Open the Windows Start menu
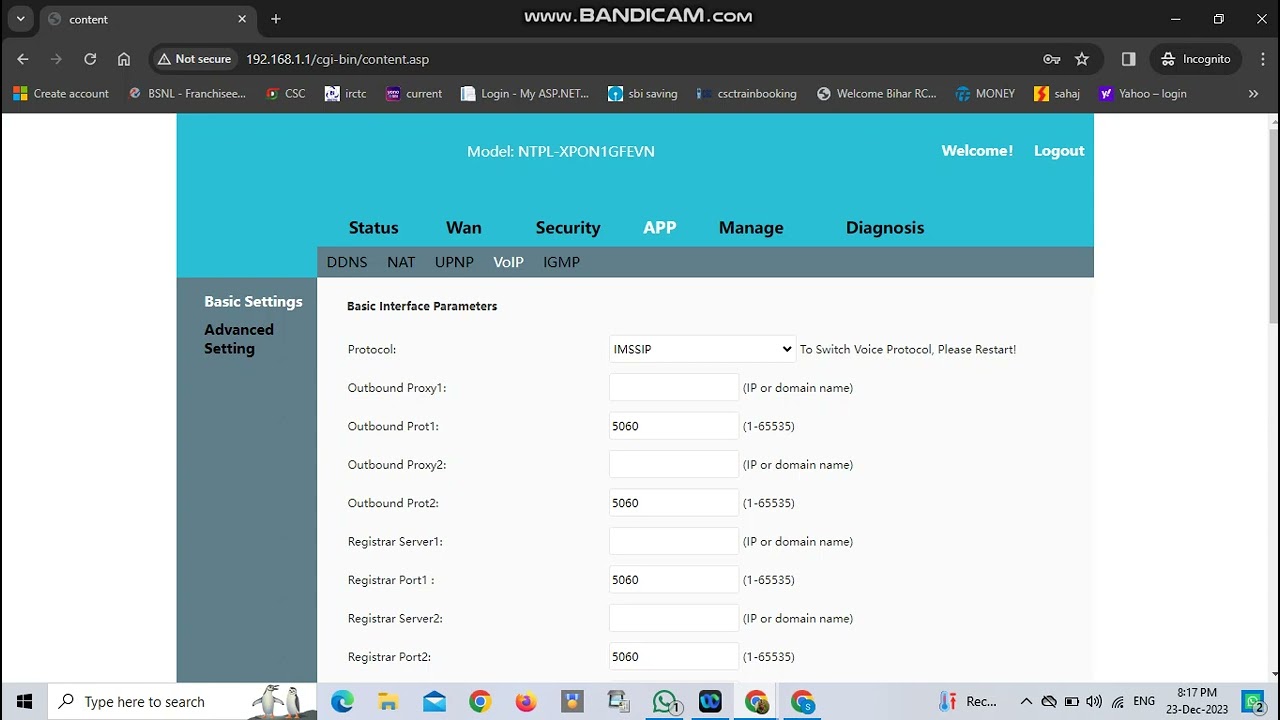This screenshot has height=720, width=1280. click(24, 702)
